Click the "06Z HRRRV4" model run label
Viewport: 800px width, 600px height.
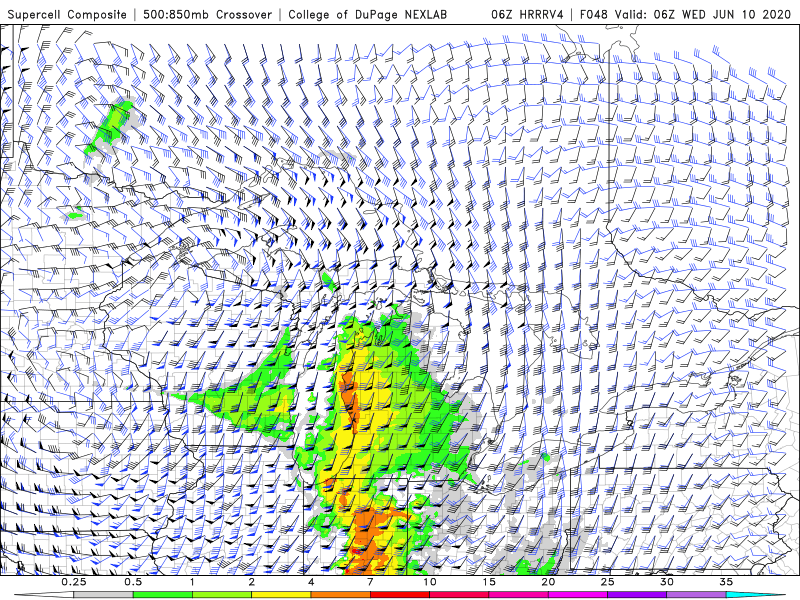[x=527, y=14]
